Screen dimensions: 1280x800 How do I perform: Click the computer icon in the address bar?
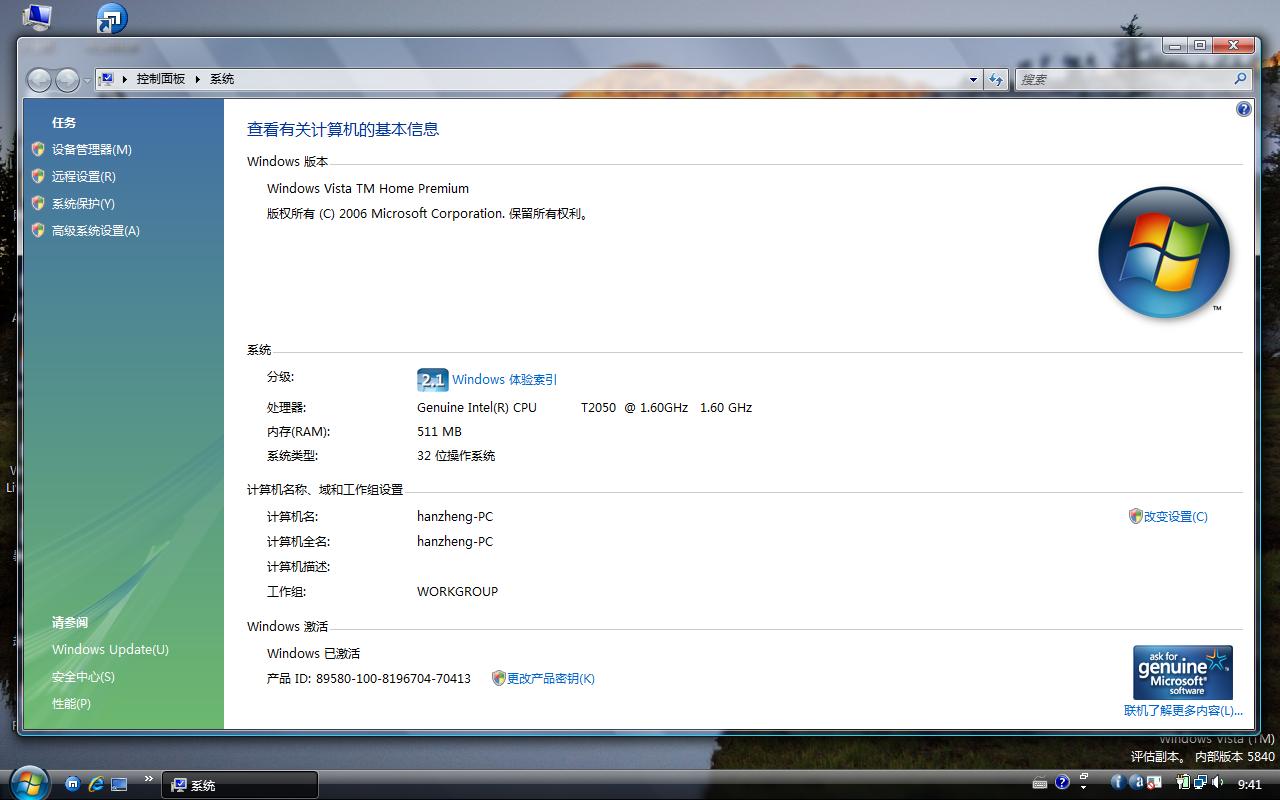pyautogui.click(x=106, y=79)
